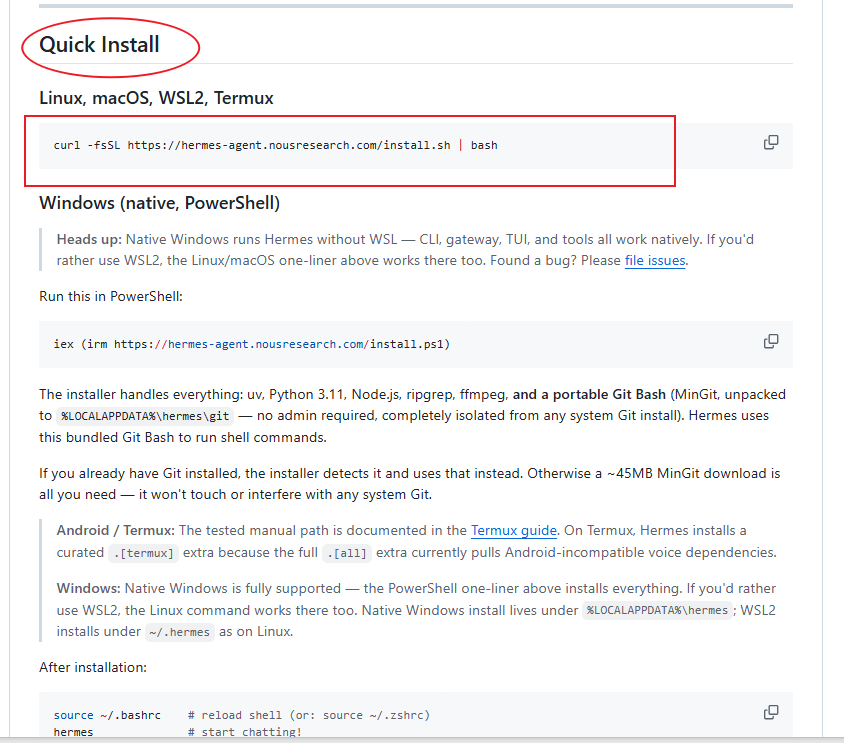844x743 pixels.
Task: Click the Linux, macOS, WSL2, Termux heading
Action: pos(156,98)
